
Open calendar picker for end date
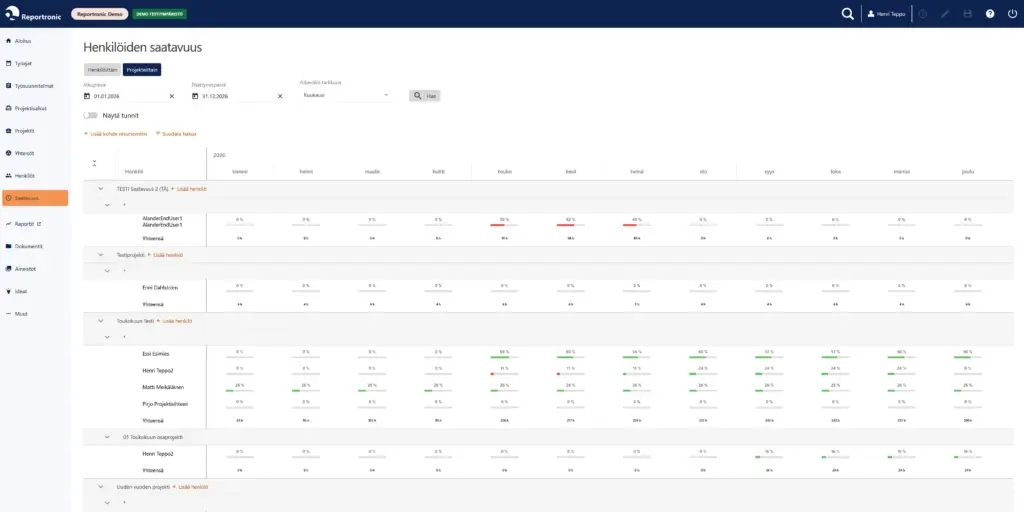[x=195, y=96]
